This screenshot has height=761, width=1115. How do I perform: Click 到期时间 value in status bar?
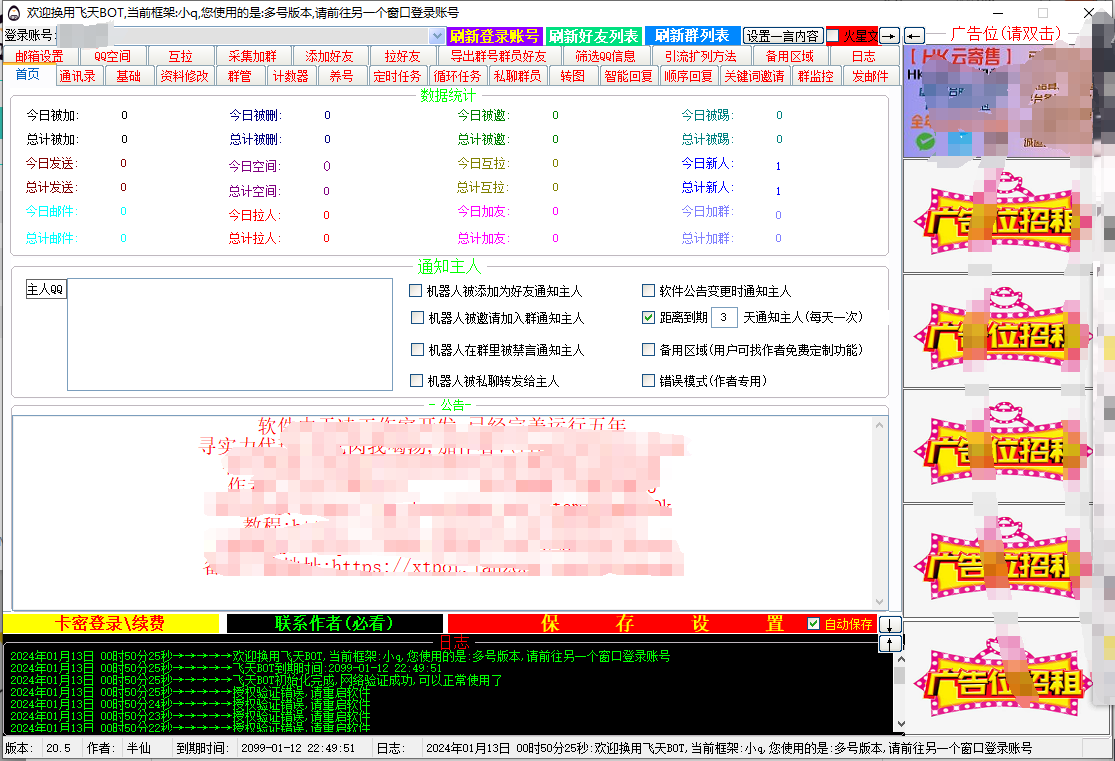tap(298, 748)
